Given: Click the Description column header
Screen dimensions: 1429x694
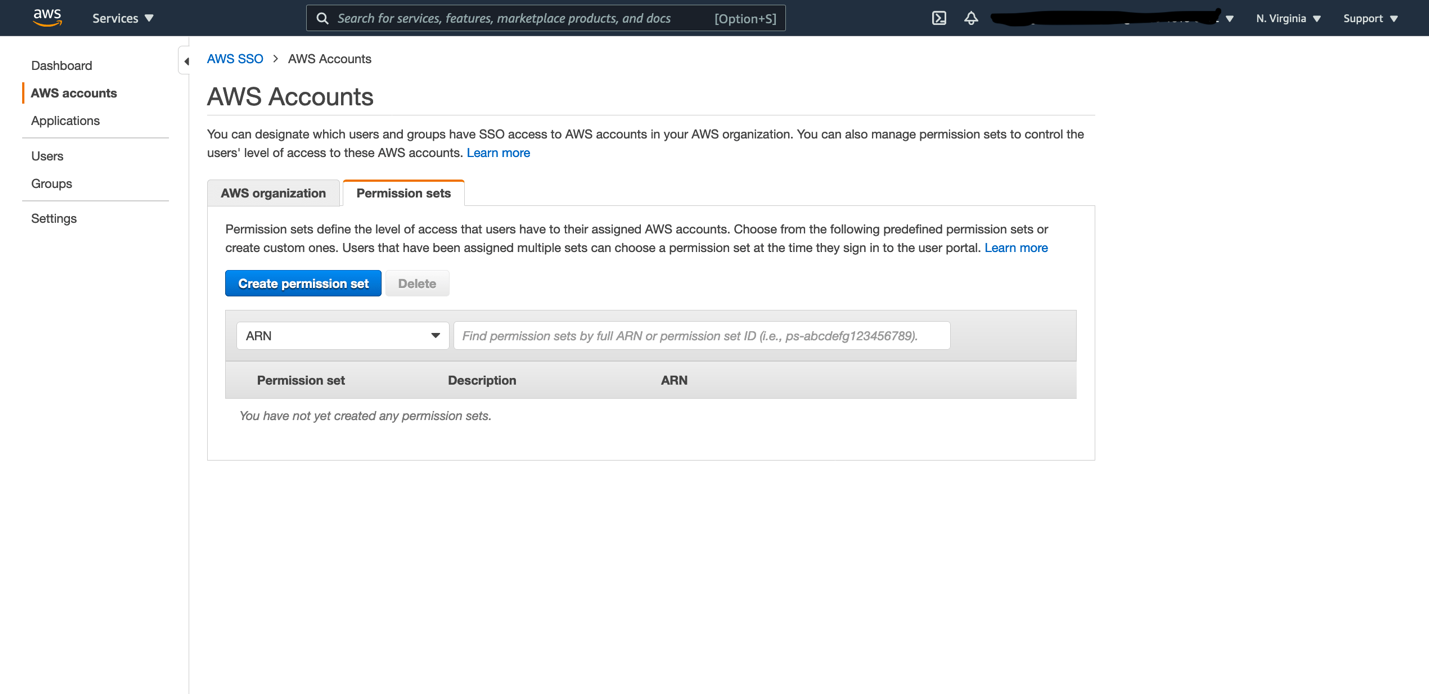Looking at the screenshot, I should [482, 380].
